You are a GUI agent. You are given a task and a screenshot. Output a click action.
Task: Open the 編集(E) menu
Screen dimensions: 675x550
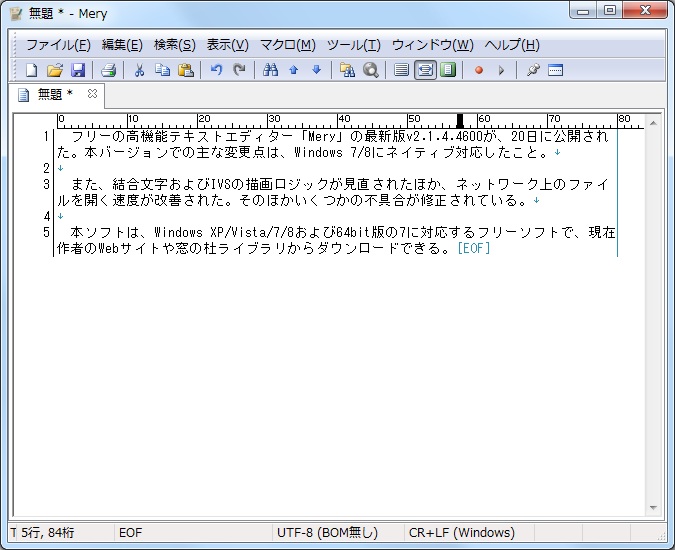122,45
